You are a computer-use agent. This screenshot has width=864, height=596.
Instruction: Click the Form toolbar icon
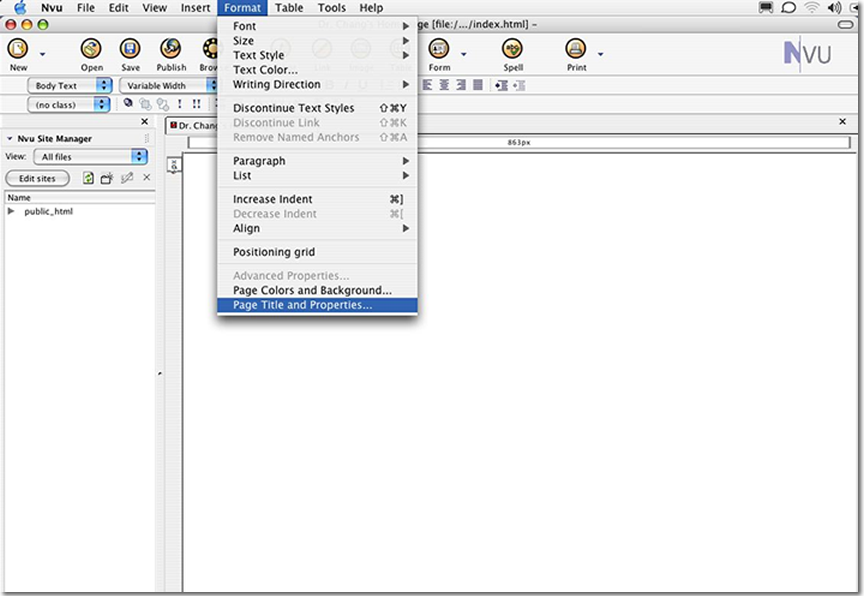[x=439, y=49]
